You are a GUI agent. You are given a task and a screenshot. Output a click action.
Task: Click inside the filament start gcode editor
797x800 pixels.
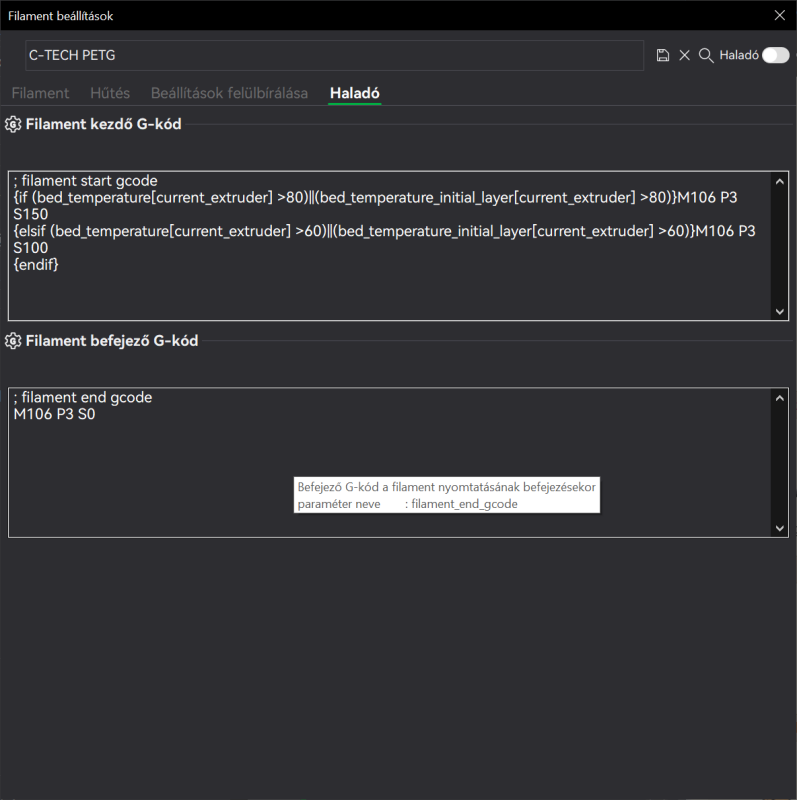389,246
